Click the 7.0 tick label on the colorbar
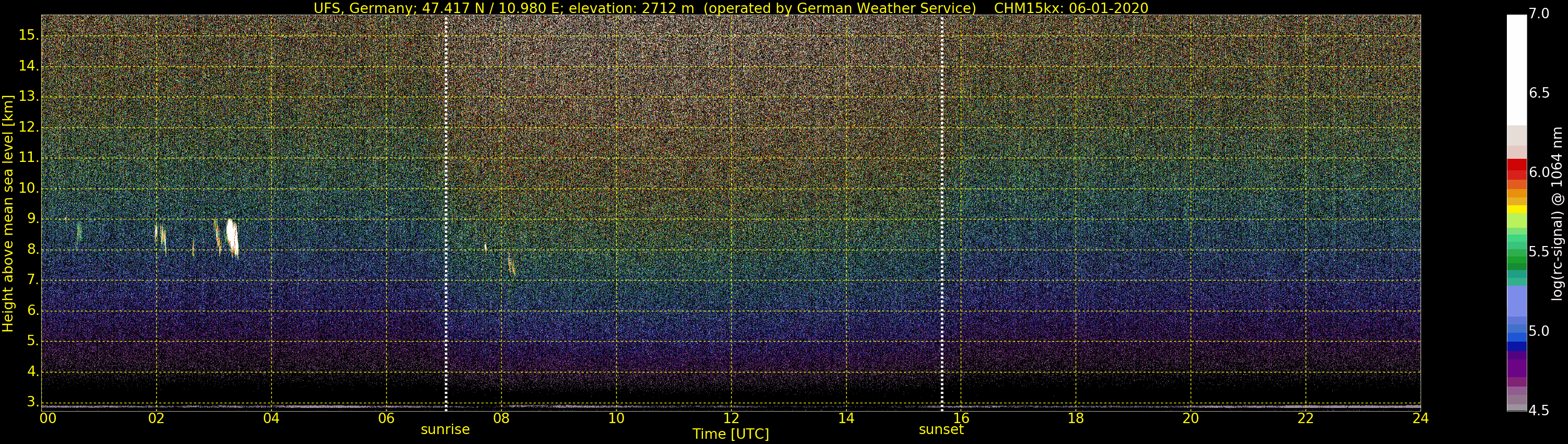 1539,14
